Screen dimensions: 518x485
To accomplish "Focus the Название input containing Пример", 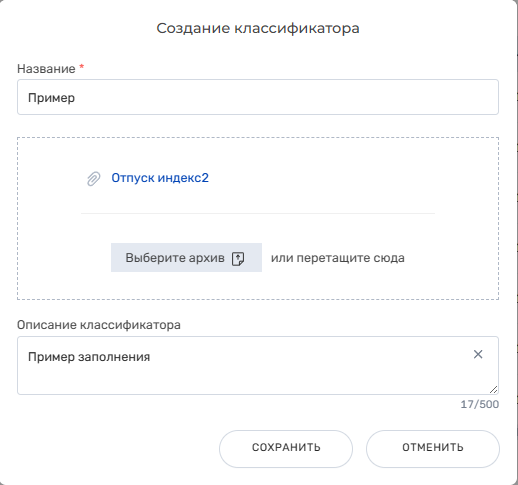I will (258, 97).
